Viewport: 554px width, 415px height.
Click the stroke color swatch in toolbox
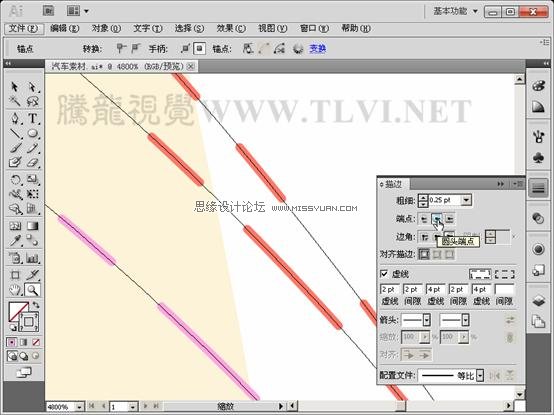pos(29,322)
